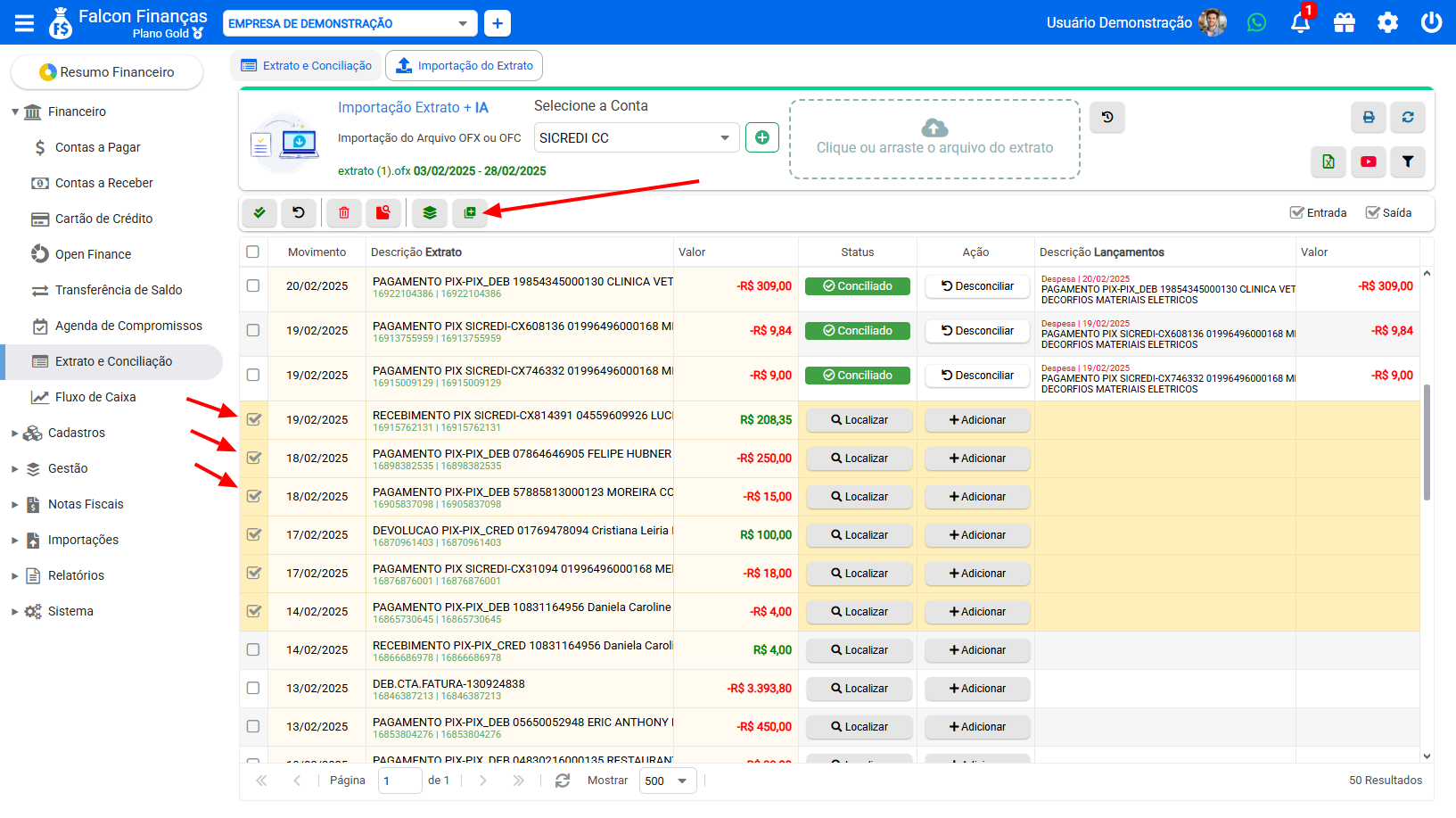Open settings gear in header
1456x818 pixels.
click(x=1387, y=22)
